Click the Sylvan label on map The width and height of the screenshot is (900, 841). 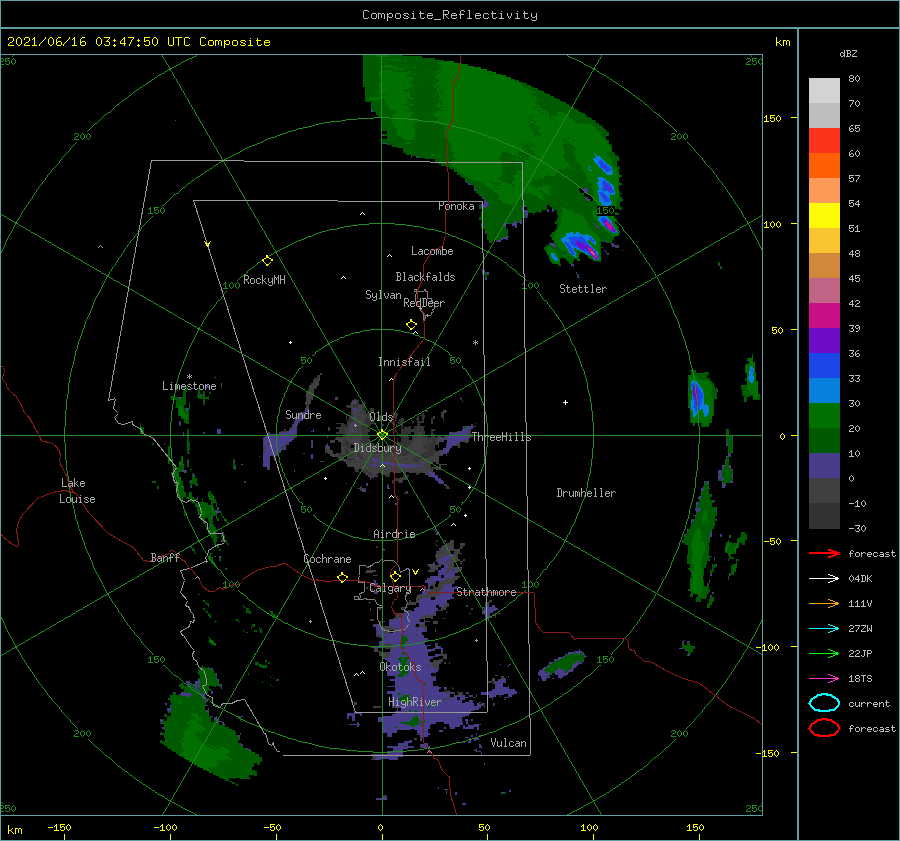point(383,295)
